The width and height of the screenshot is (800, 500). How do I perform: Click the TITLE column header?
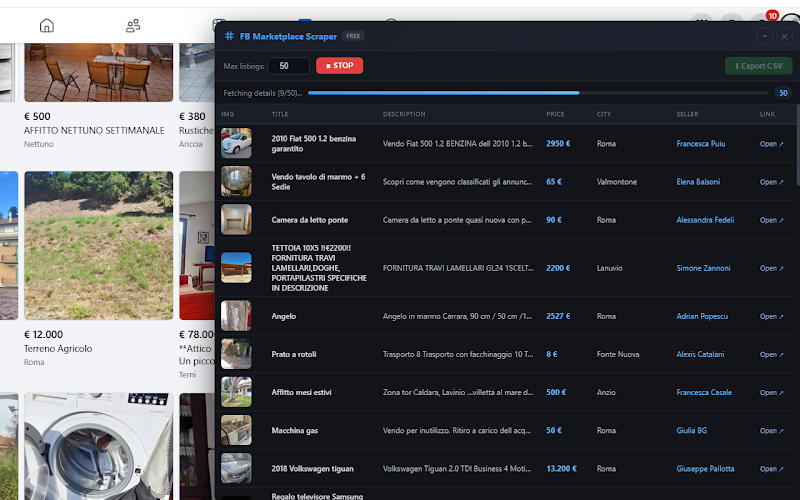pos(280,114)
